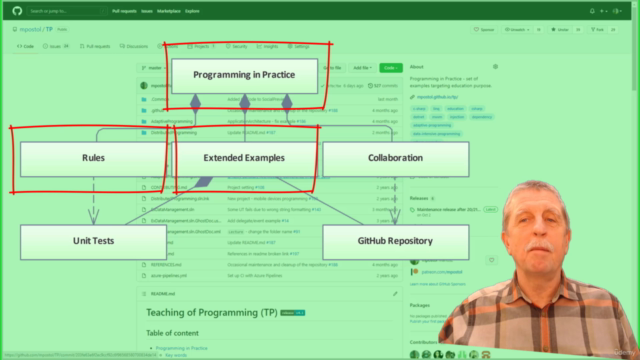
Task: Open the plus create-new menu
Action: pos(604,11)
